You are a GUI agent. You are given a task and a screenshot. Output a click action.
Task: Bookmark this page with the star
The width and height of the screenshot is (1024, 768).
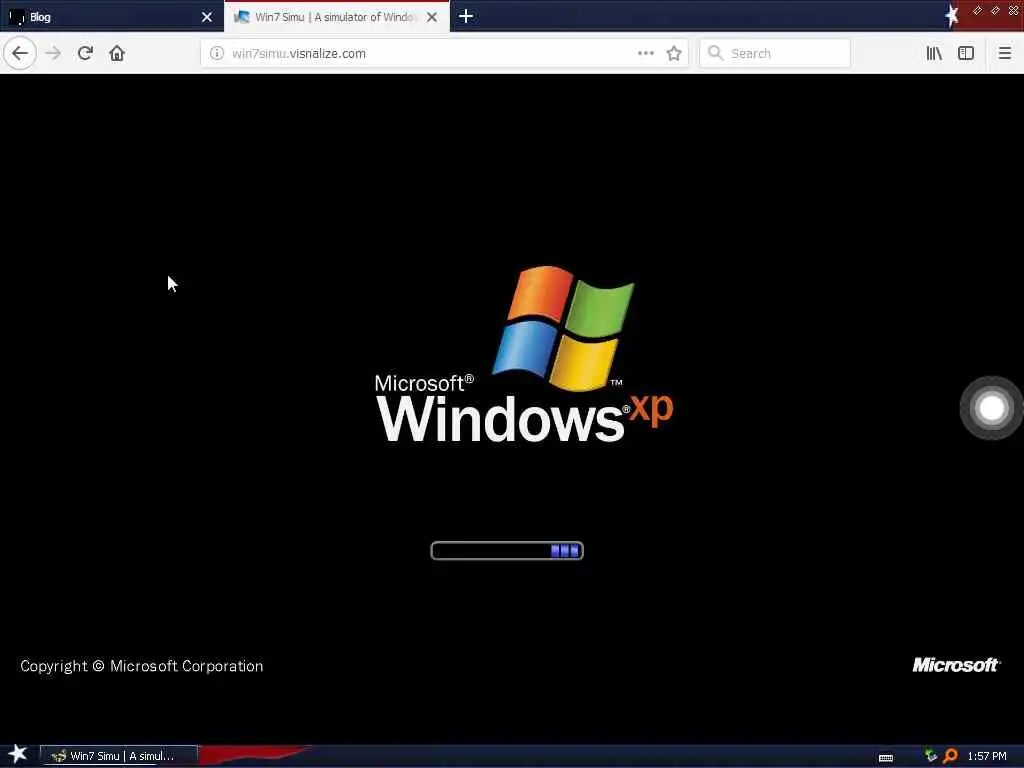coord(674,53)
